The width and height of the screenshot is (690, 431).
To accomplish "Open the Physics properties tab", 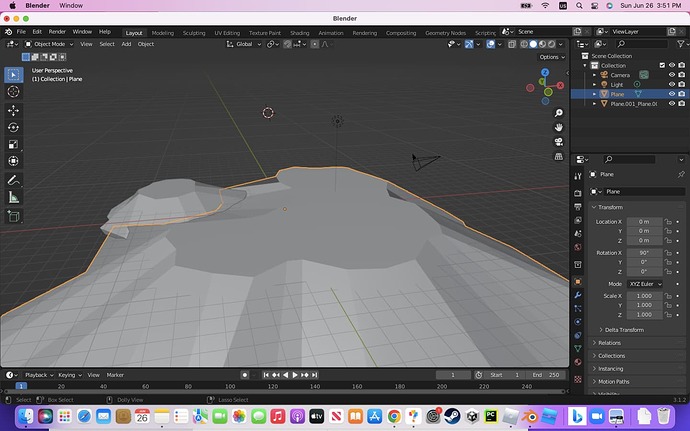I will click(x=578, y=322).
